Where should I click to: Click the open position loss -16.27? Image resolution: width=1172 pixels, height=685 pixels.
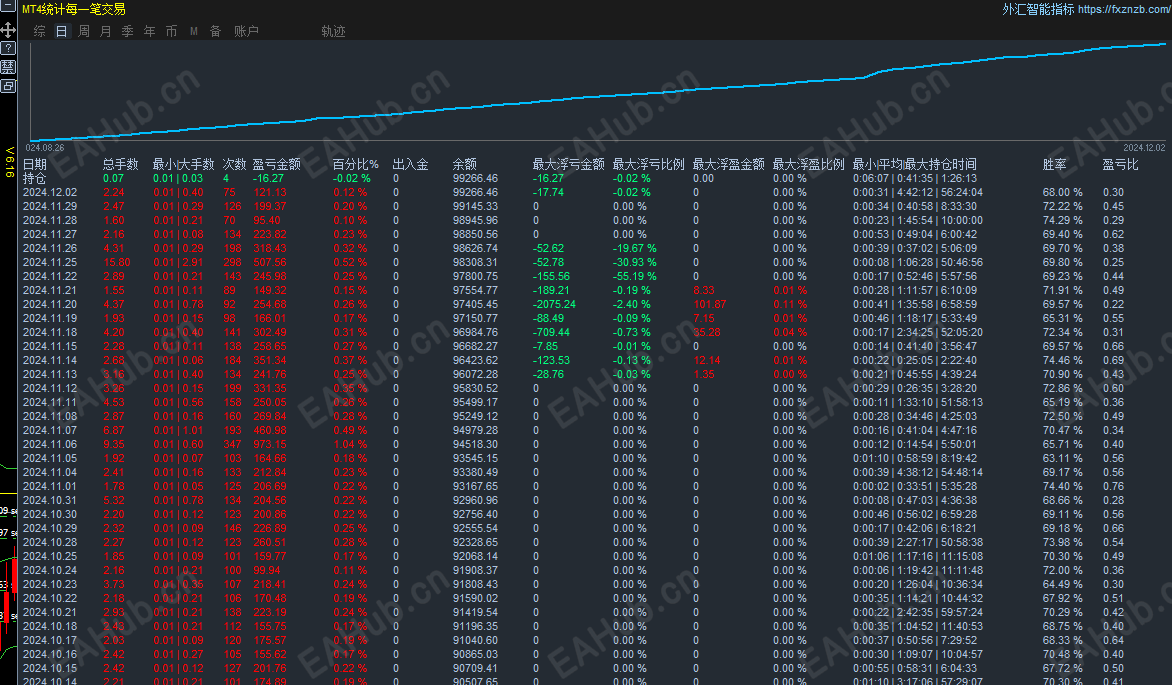[268, 179]
